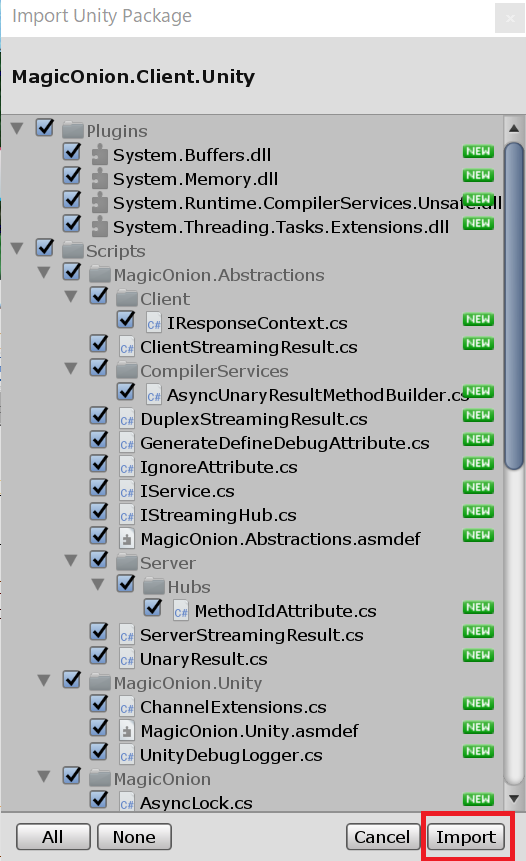This screenshot has width=526, height=861.
Task: Click the MagicOnion.Unity.asmdef assembly definition icon
Action: click(127, 731)
